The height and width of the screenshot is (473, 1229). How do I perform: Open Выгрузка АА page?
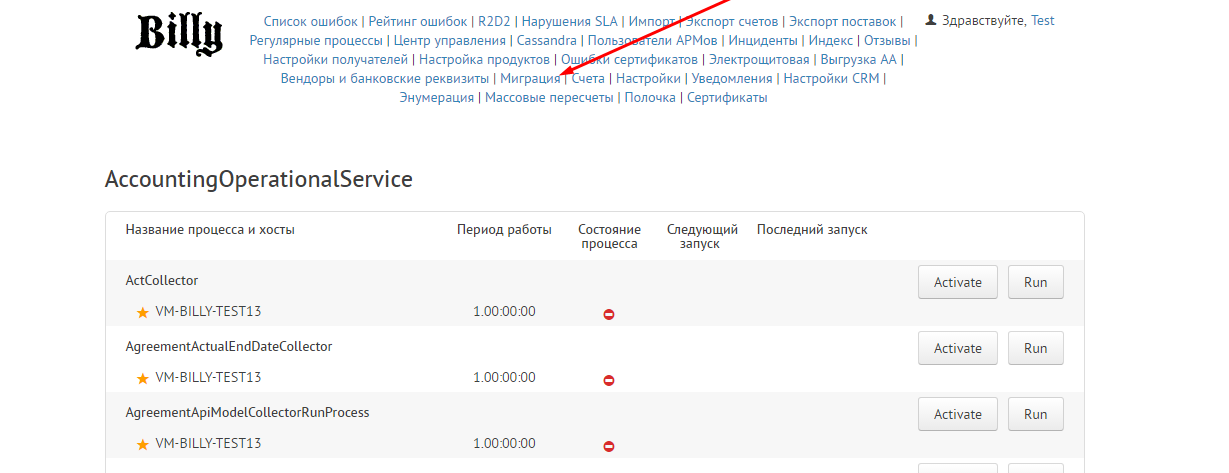(859, 59)
